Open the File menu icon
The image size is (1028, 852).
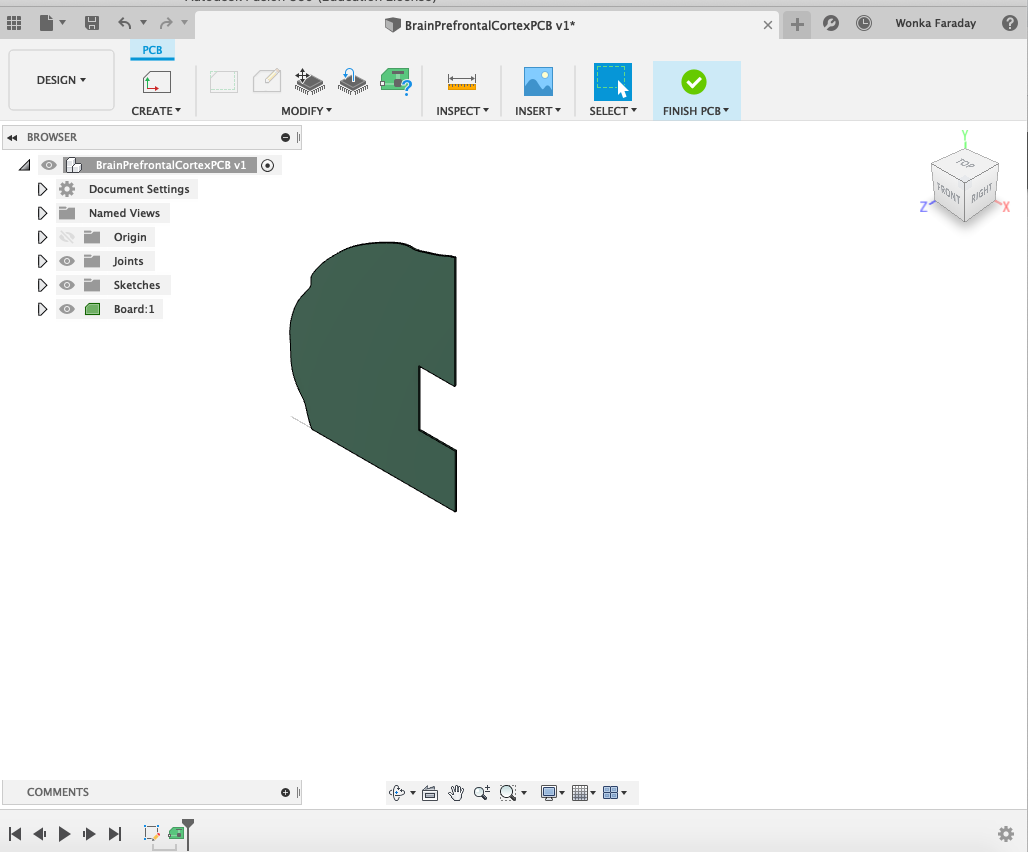coord(47,24)
